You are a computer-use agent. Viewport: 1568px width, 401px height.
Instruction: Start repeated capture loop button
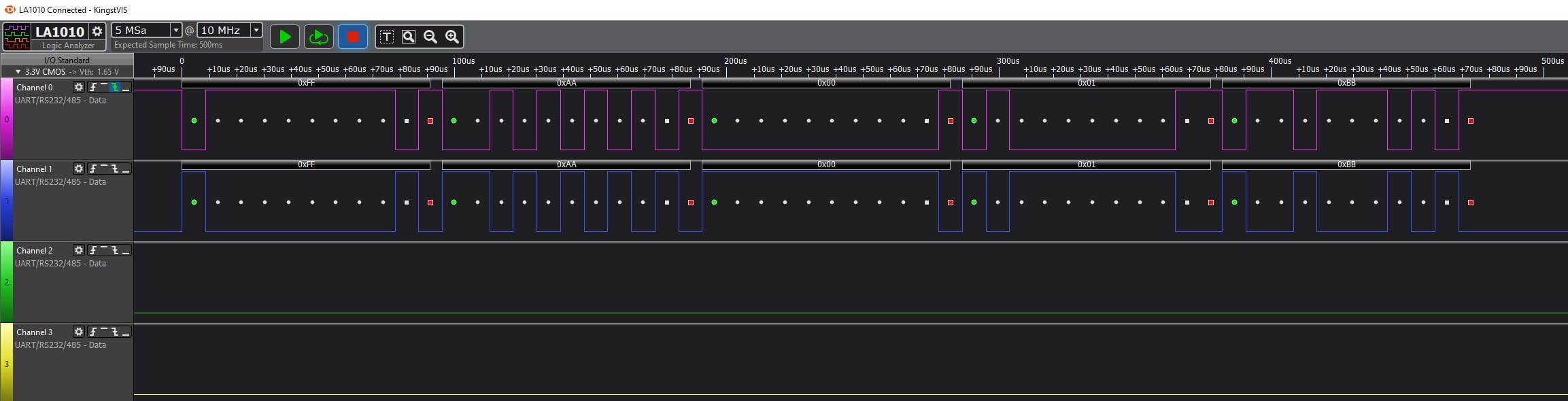coord(318,37)
